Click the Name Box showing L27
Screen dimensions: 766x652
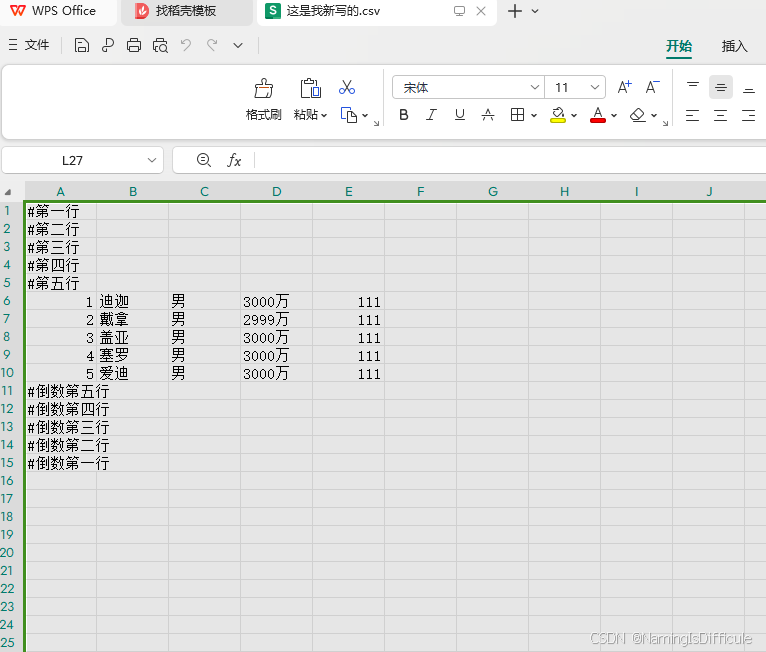[73, 160]
